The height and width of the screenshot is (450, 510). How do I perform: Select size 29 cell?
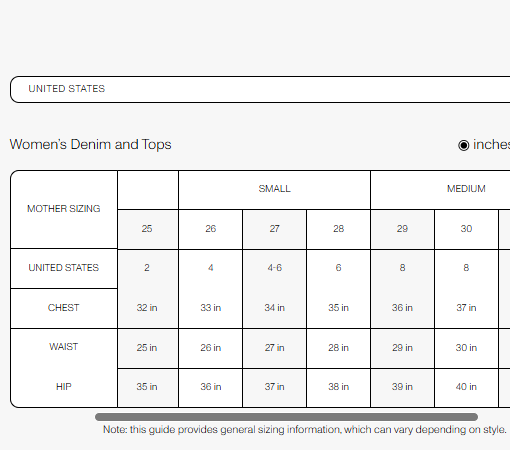click(402, 229)
